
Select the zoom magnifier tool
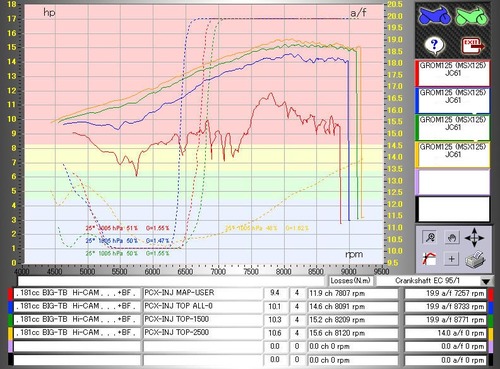click(x=430, y=237)
